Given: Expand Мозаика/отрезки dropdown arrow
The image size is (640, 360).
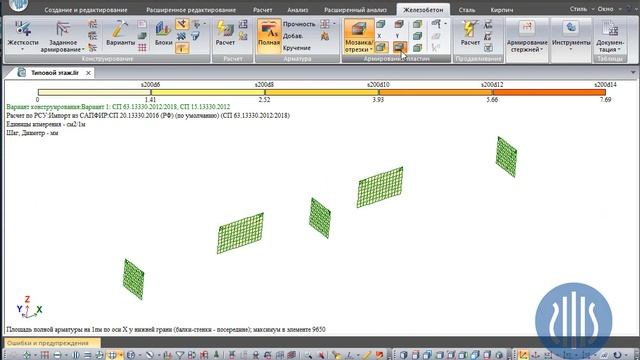Looking at the screenshot, I should (371, 49).
